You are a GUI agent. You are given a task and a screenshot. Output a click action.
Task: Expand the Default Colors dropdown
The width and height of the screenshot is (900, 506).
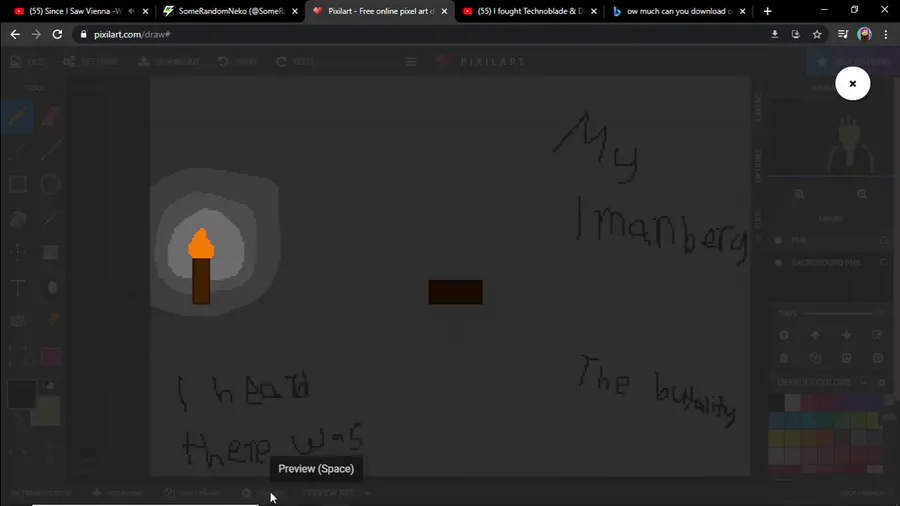(x=822, y=382)
